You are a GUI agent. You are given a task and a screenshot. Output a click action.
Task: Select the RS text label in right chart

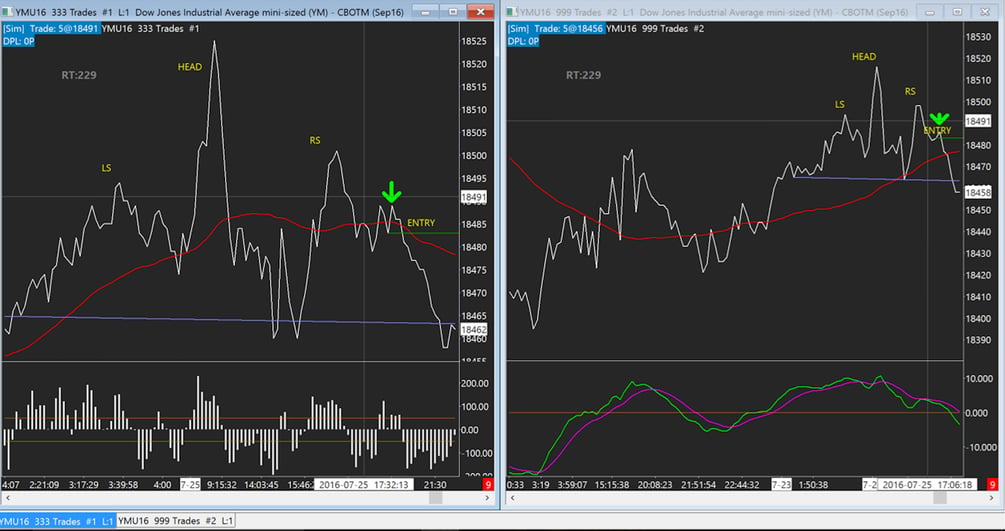point(910,92)
